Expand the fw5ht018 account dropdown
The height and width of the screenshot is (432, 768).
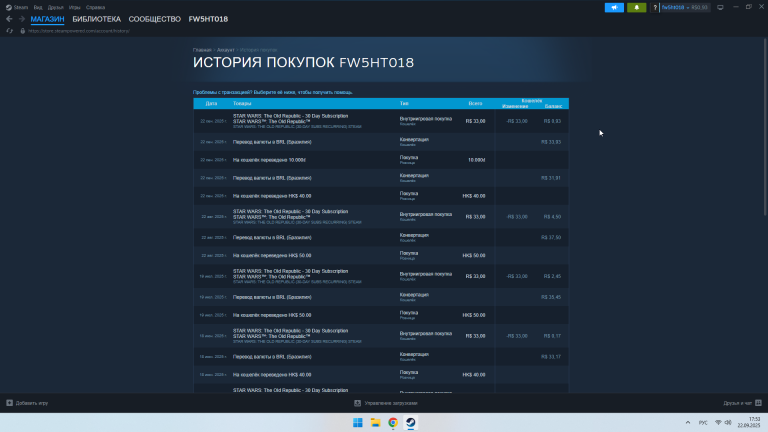685,7
